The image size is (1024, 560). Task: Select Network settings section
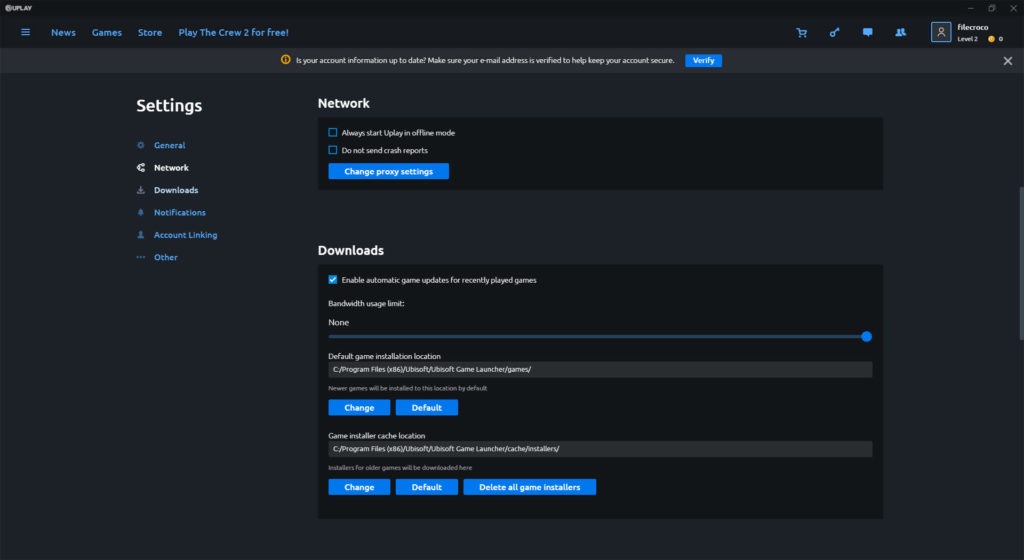171,168
